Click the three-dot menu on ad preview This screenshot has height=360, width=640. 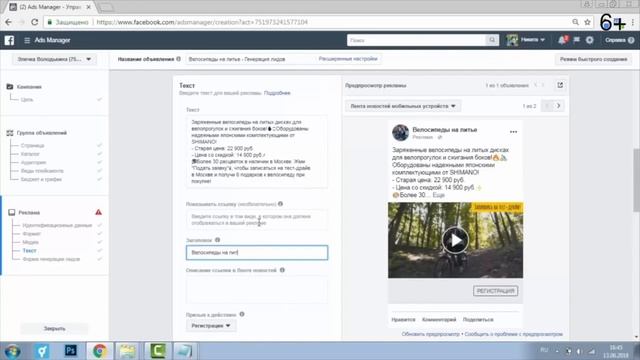point(513,132)
